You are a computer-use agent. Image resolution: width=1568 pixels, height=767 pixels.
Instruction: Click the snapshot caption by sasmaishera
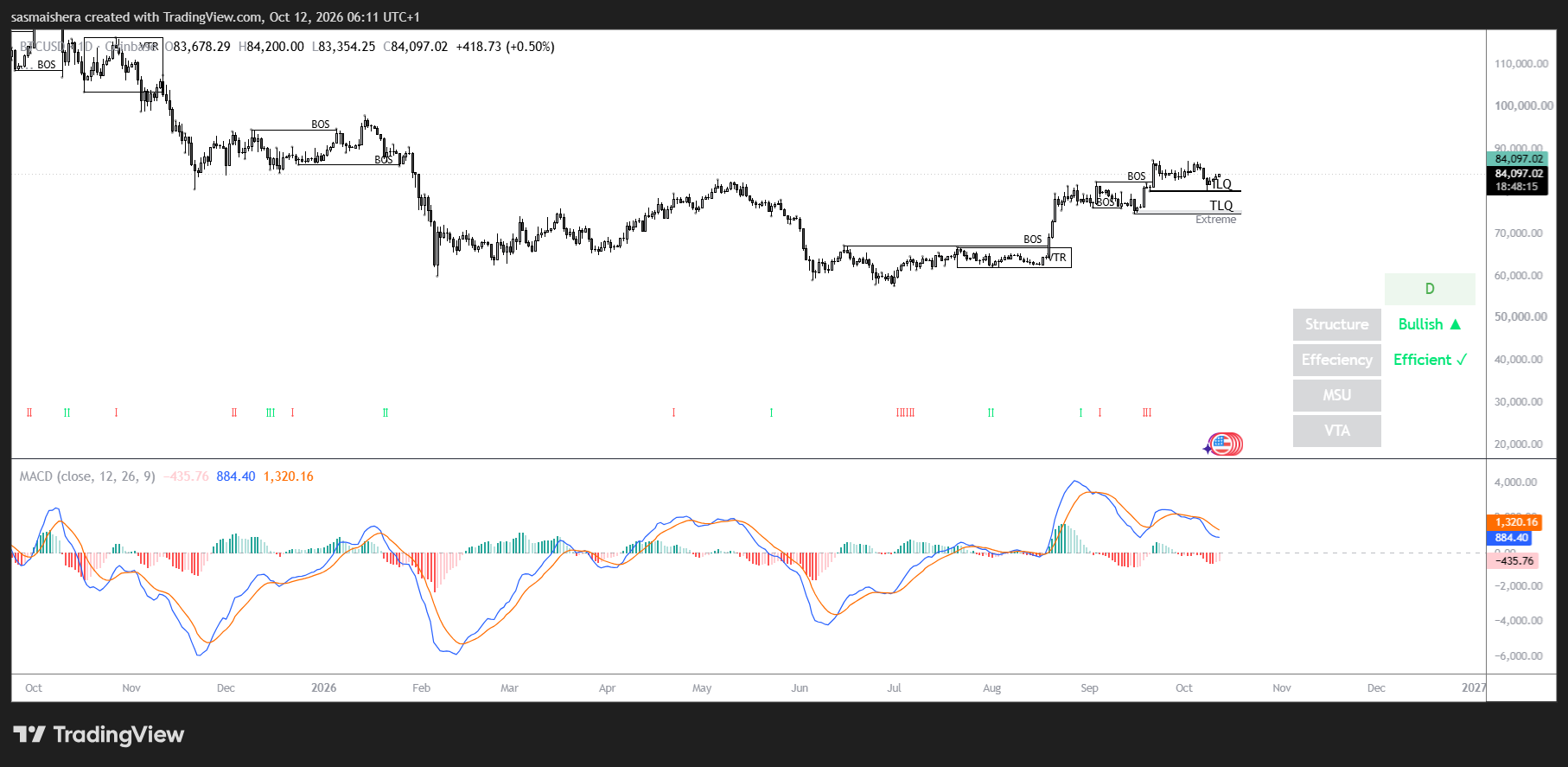215,17
